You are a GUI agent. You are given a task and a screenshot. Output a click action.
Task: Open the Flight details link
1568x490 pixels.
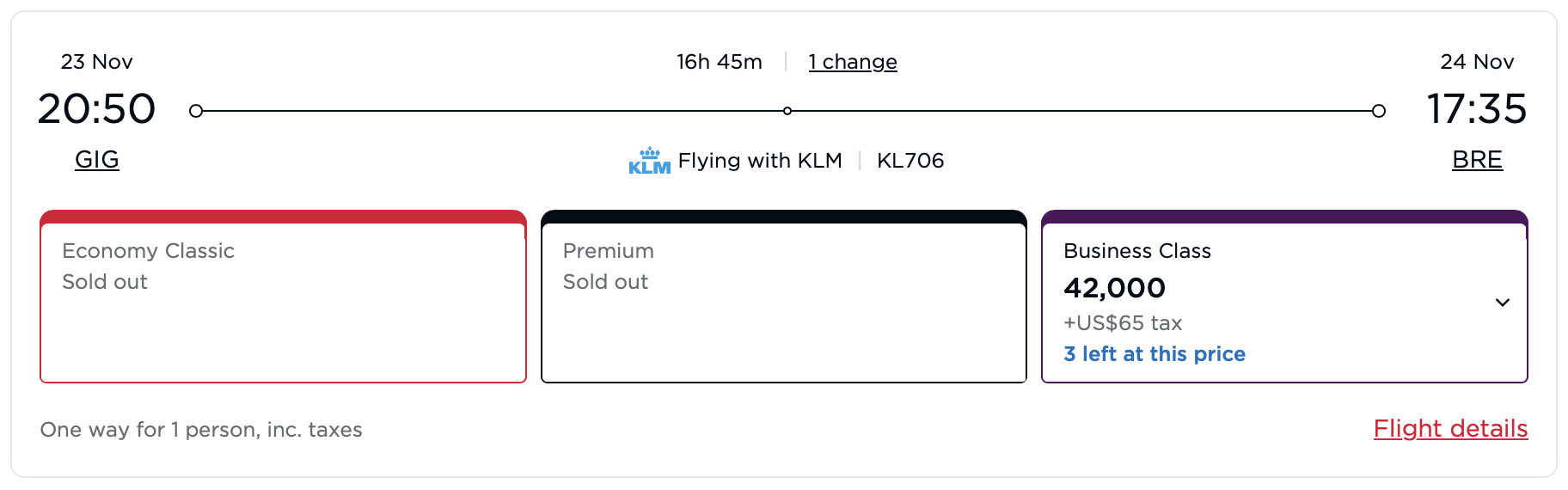[x=1449, y=428]
